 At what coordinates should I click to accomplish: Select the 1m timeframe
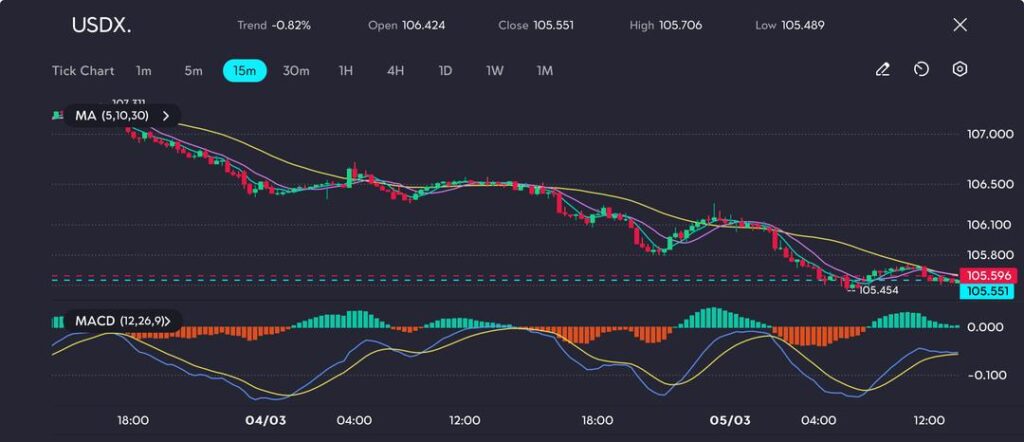(144, 71)
